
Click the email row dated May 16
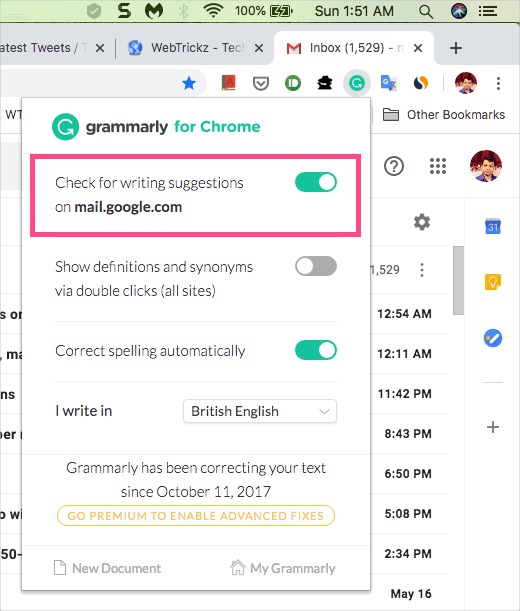(x=410, y=593)
